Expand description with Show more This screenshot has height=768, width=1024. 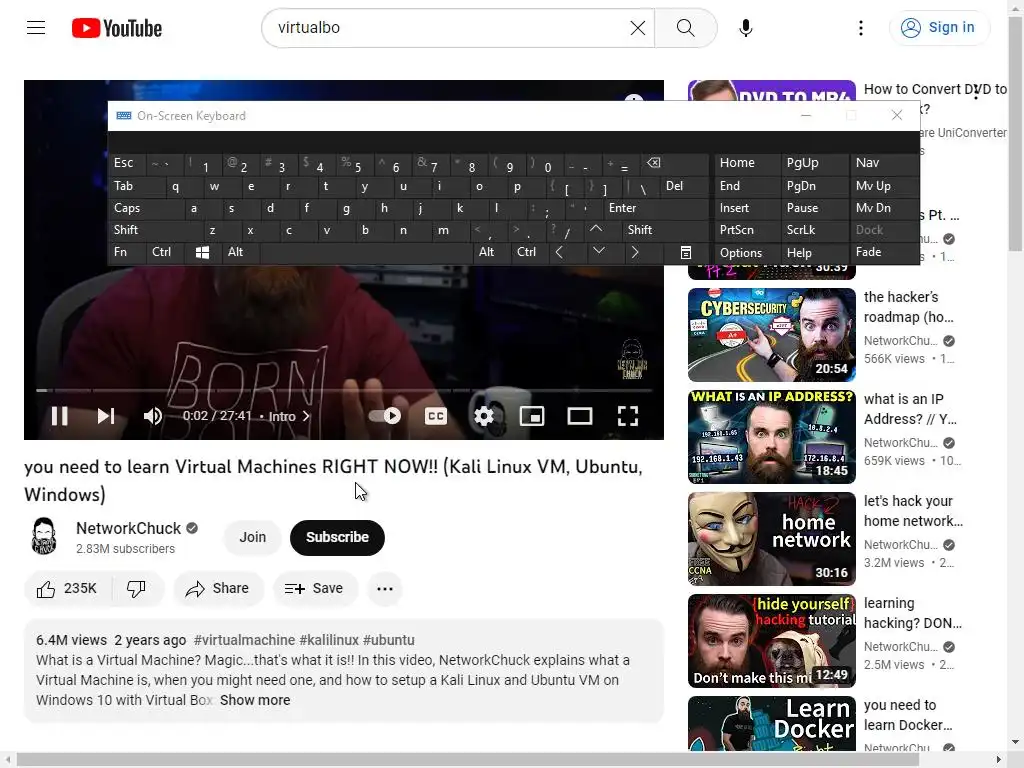coord(255,700)
